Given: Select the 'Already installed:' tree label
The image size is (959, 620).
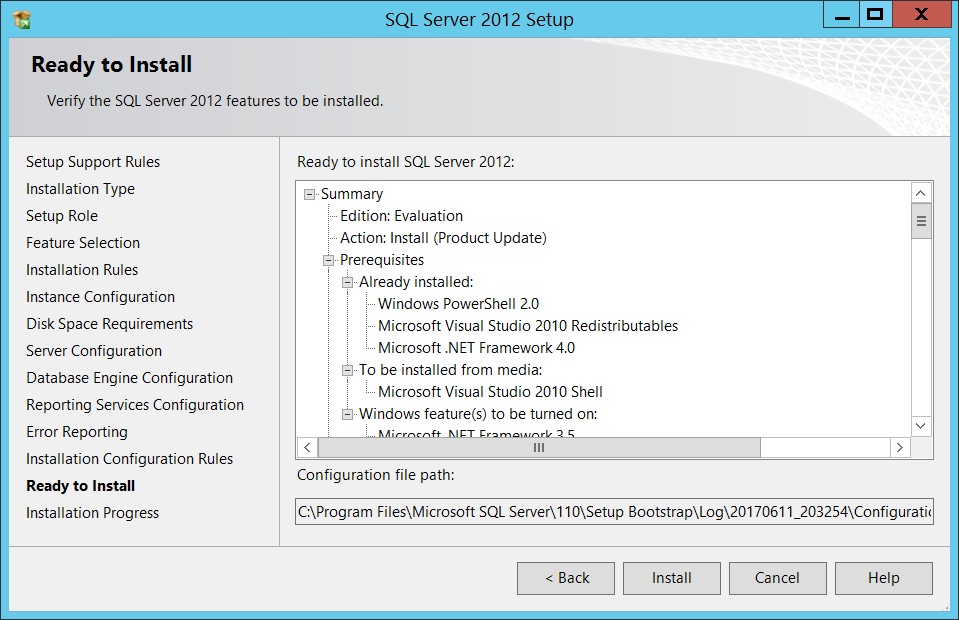Looking at the screenshot, I should (x=416, y=282).
